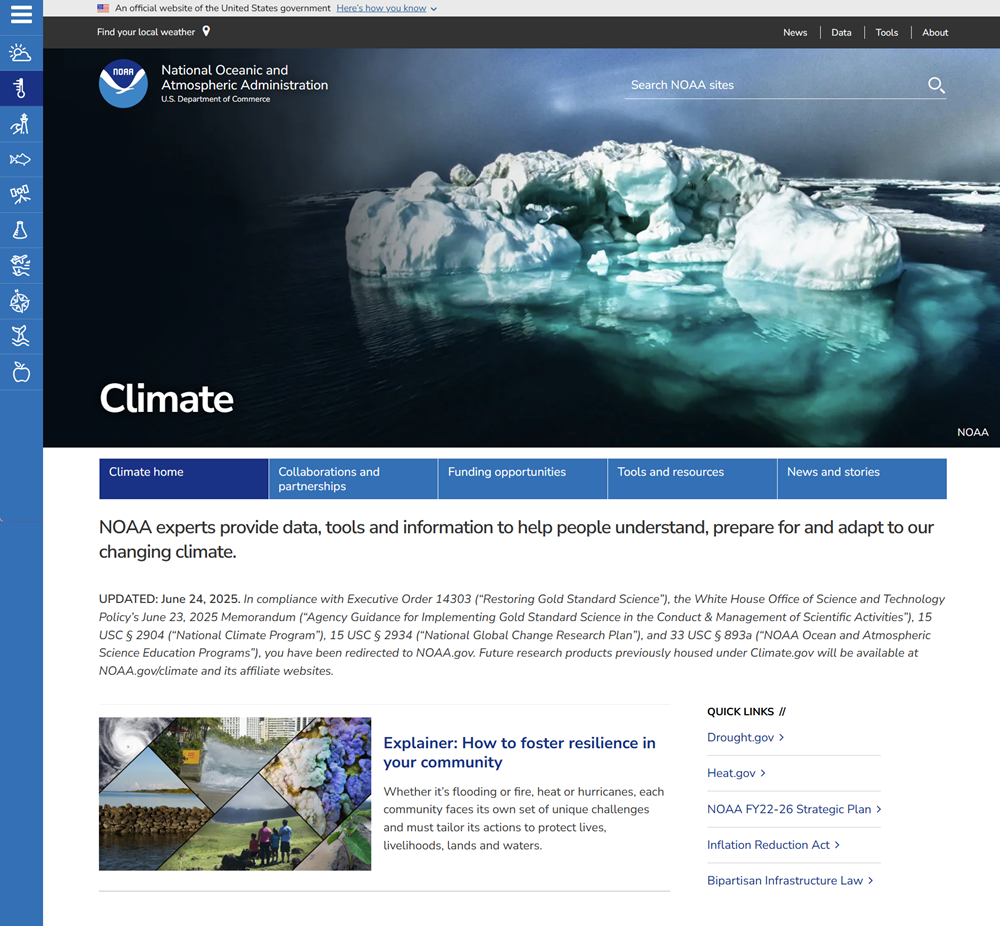Click the US flag icon in the banner
The image size is (1000, 926).
[x=103, y=8]
